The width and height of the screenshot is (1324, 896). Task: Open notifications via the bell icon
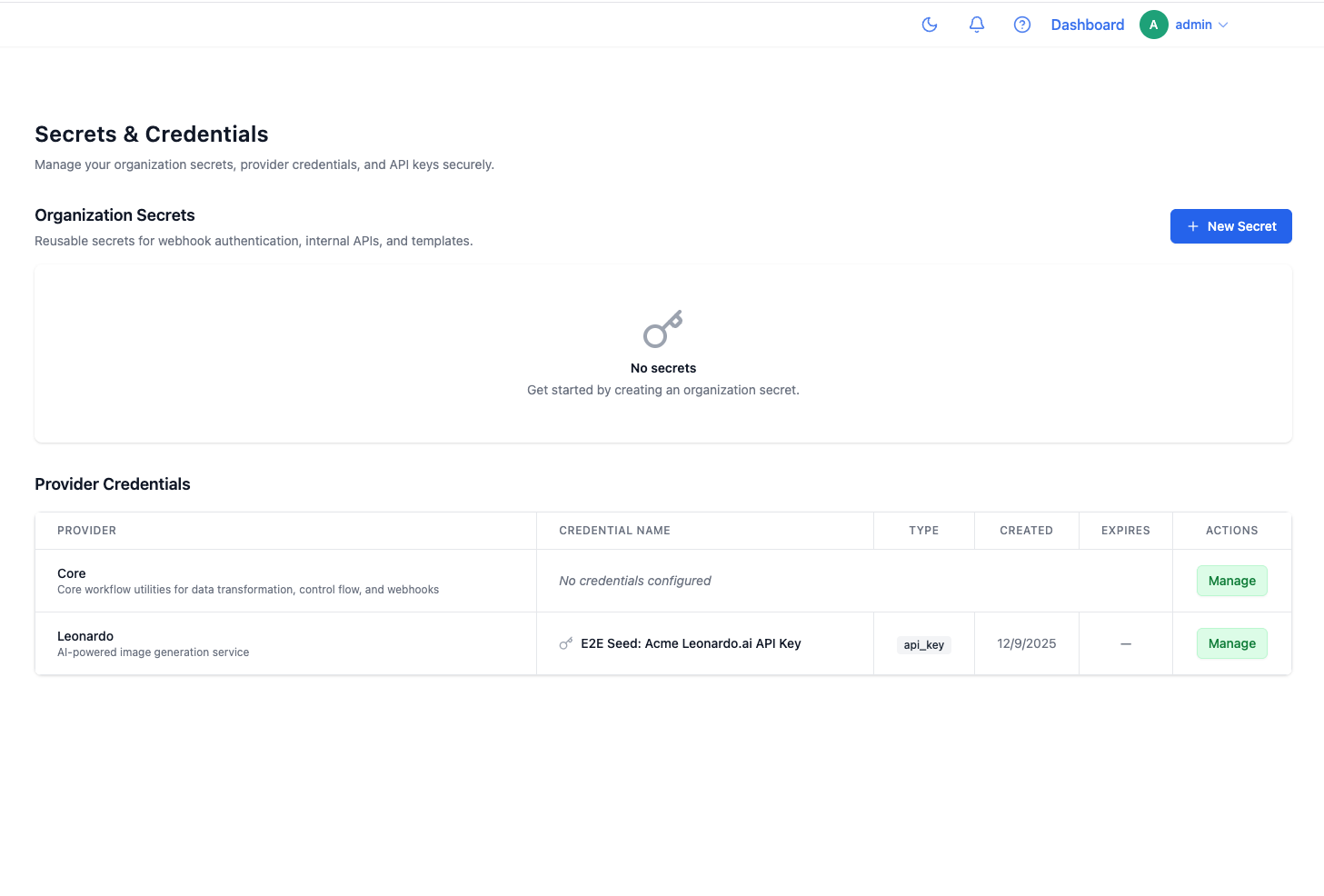tap(976, 25)
